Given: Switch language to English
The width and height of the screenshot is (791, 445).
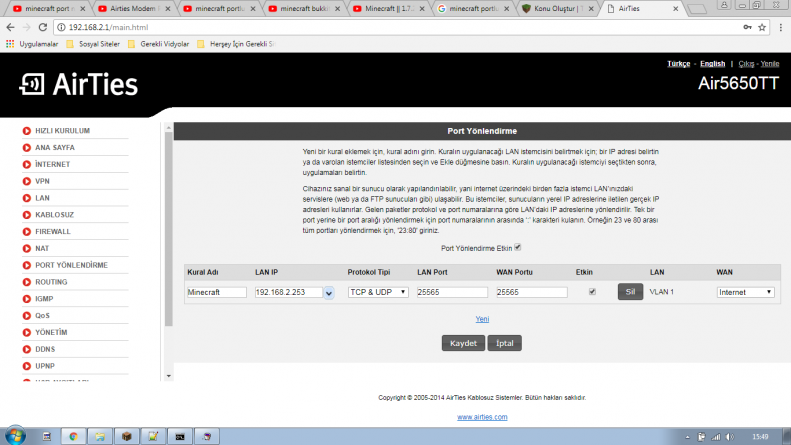Looking at the screenshot, I should (712, 64).
